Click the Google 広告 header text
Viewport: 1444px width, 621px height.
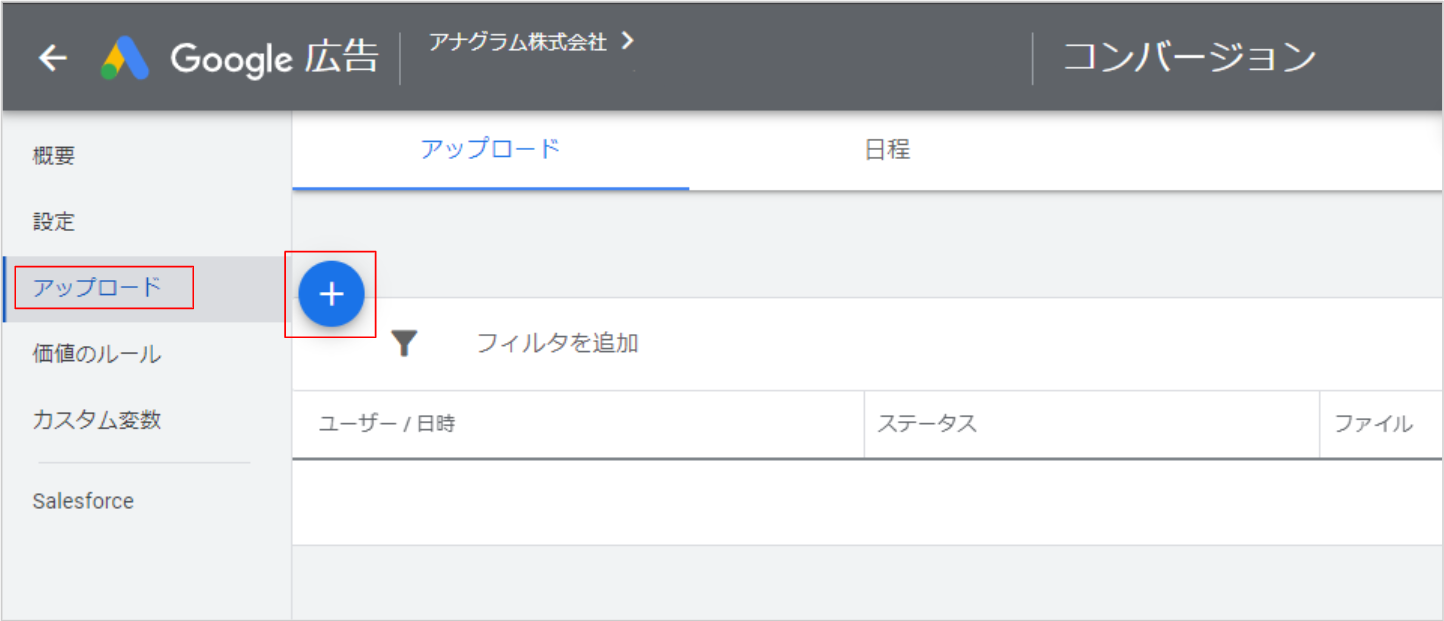tap(274, 59)
